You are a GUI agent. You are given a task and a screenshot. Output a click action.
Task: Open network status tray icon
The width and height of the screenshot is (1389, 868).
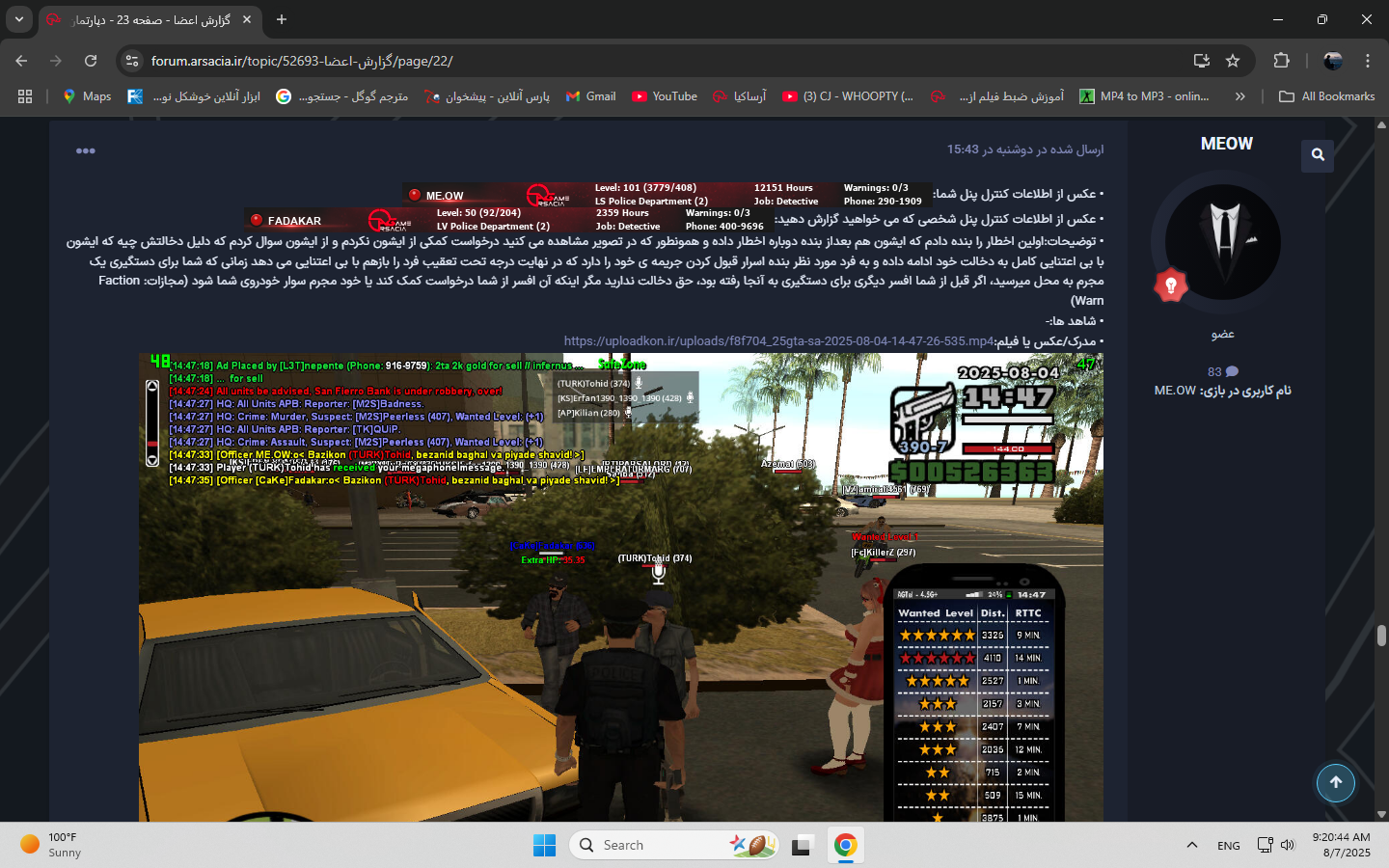tap(1266, 846)
